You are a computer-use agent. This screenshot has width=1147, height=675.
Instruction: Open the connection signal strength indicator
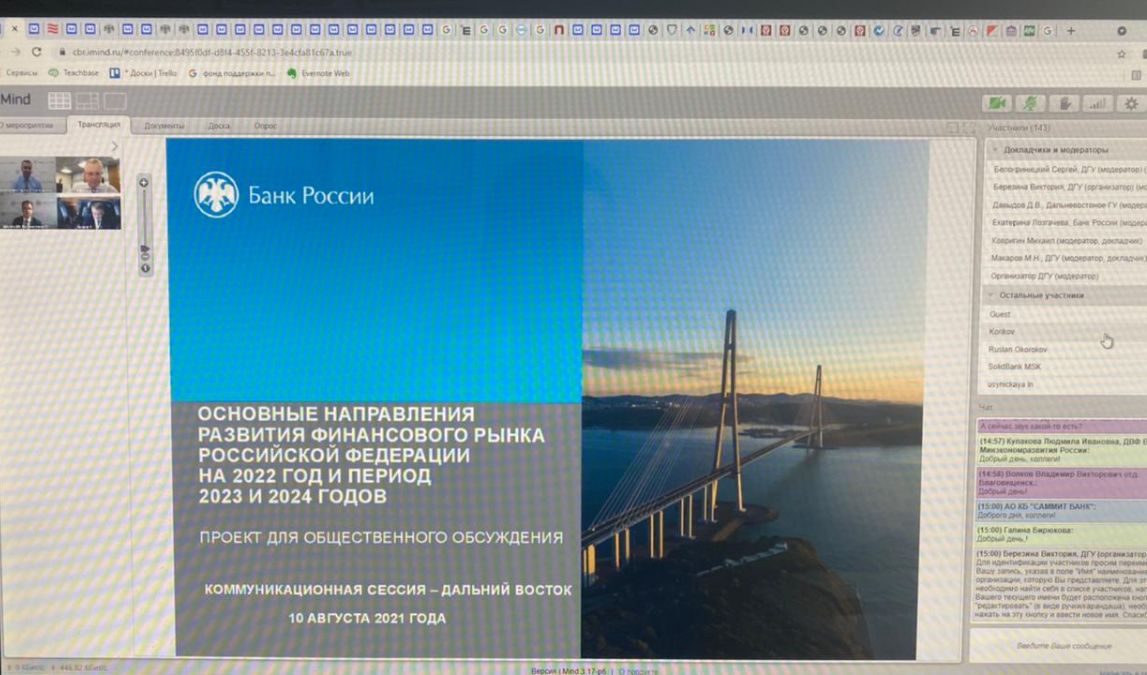click(x=1098, y=103)
